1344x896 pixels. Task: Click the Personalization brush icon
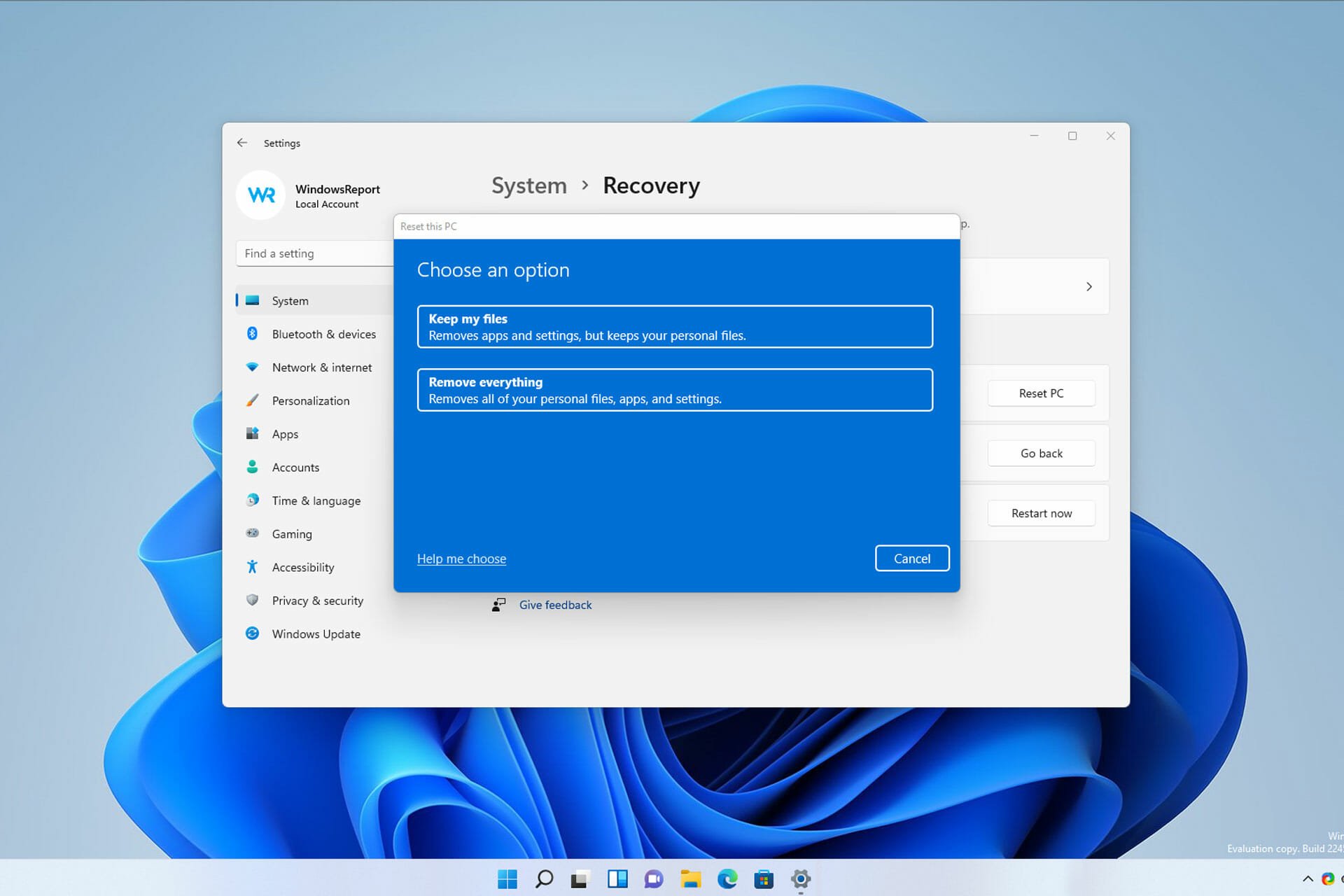[253, 400]
